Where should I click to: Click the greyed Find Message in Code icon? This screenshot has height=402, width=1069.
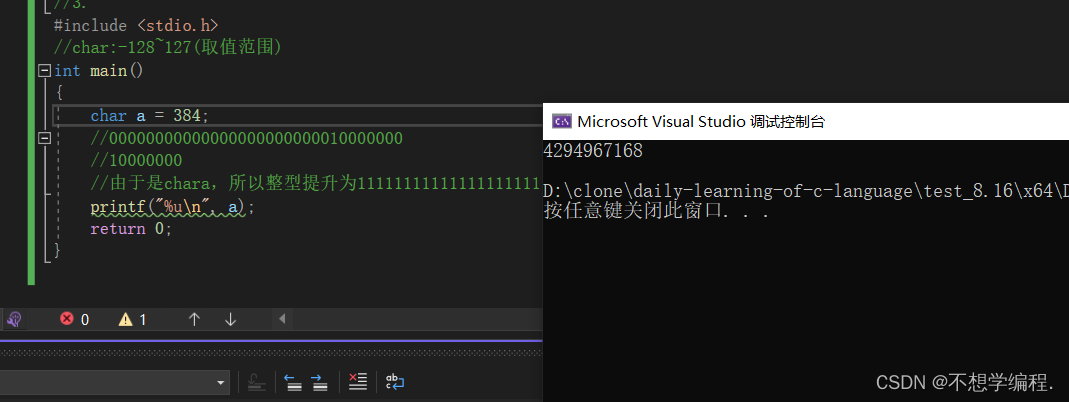tap(256, 382)
